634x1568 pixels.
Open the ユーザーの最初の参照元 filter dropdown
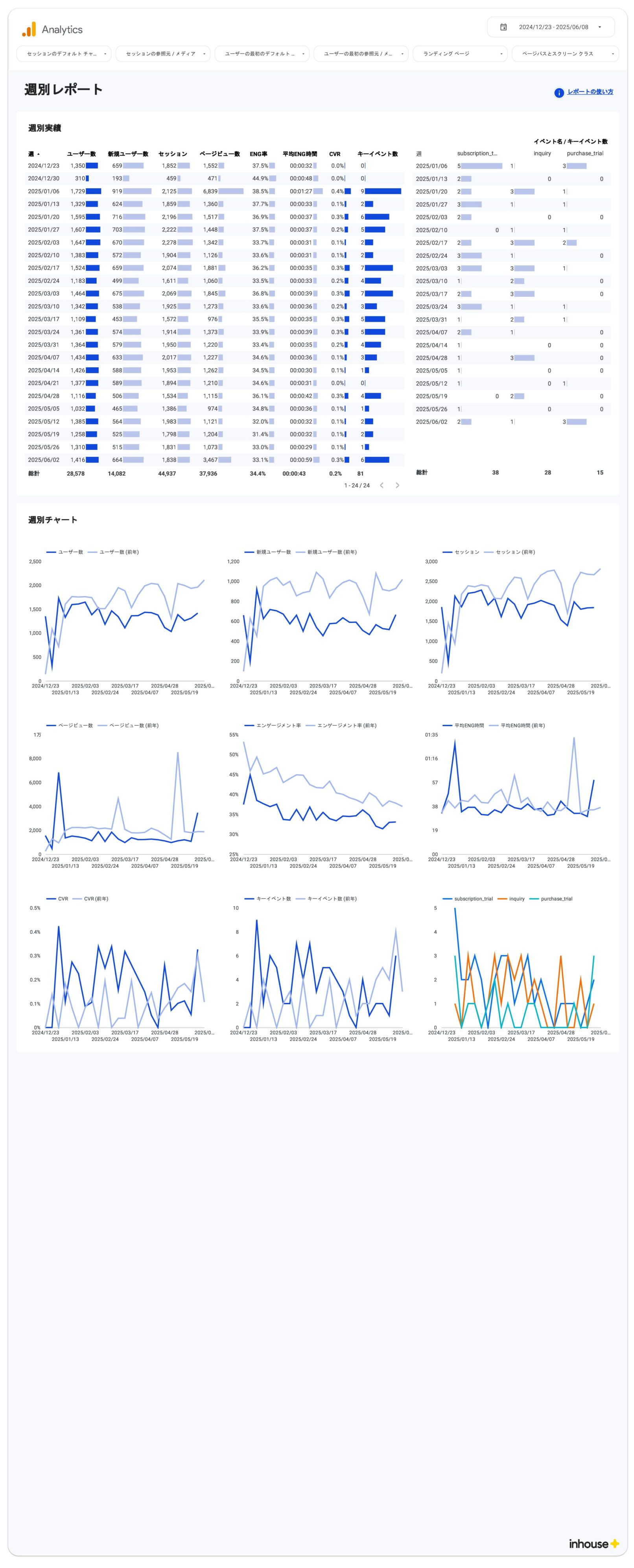pyautogui.click(x=361, y=53)
